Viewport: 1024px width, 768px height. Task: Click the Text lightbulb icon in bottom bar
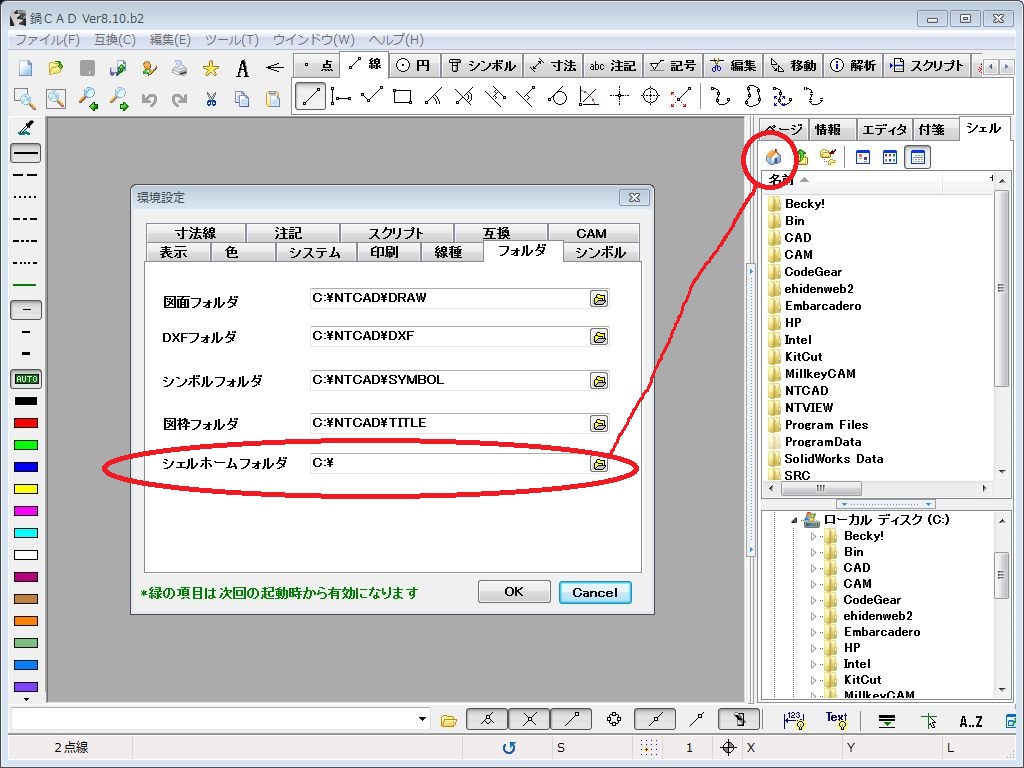pyautogui.click(x=837, y=720)
